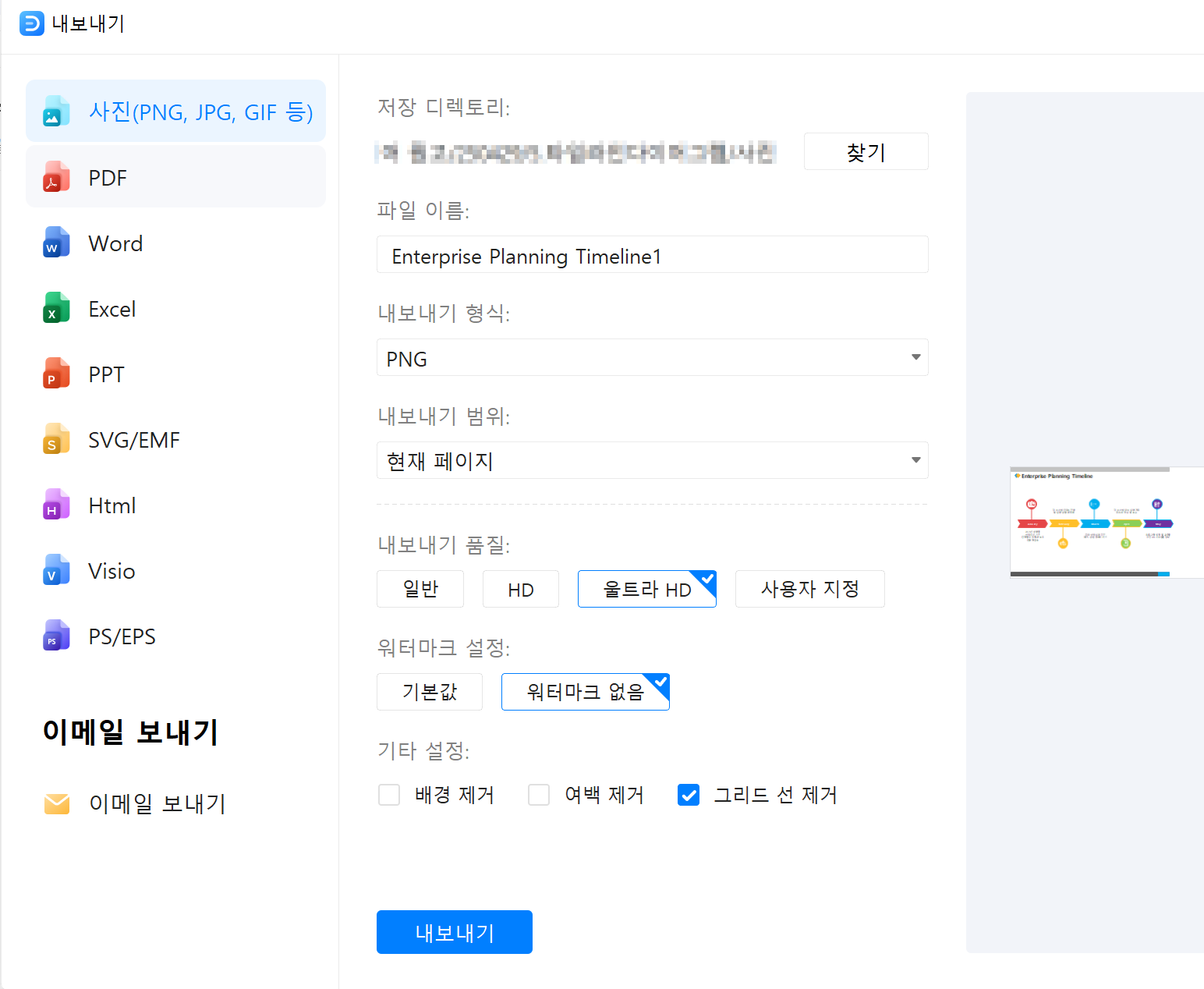The width and height of the screenshot is (1204, 989).
Task: Uncheck the 그리드 선 제거 checkbox
Action: click(689, 795)
